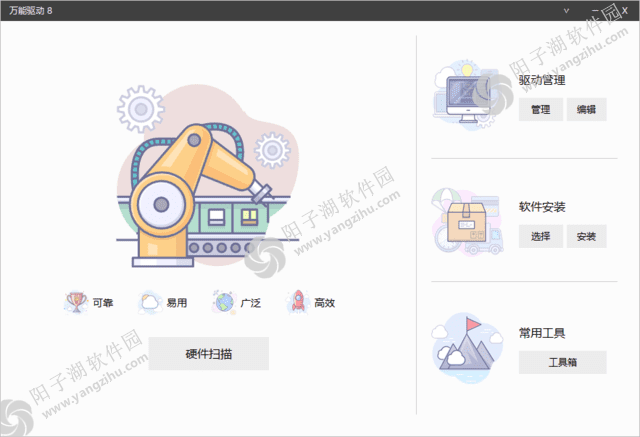Image resolution: width=640 pixels, height=437 pixels.
Task: Click the 常用工具 heading text
Action: (x=542, y=333)
